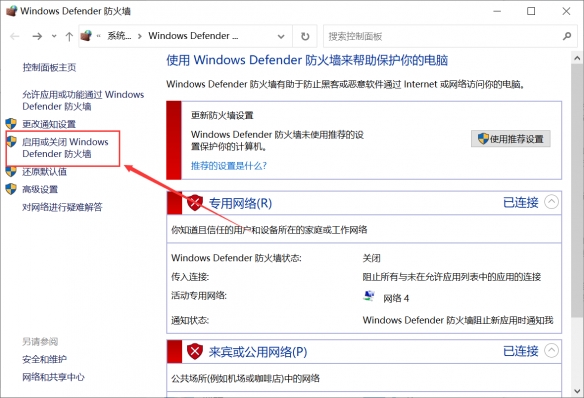Open 更改通知设置 link

click(x=49, y=124)
